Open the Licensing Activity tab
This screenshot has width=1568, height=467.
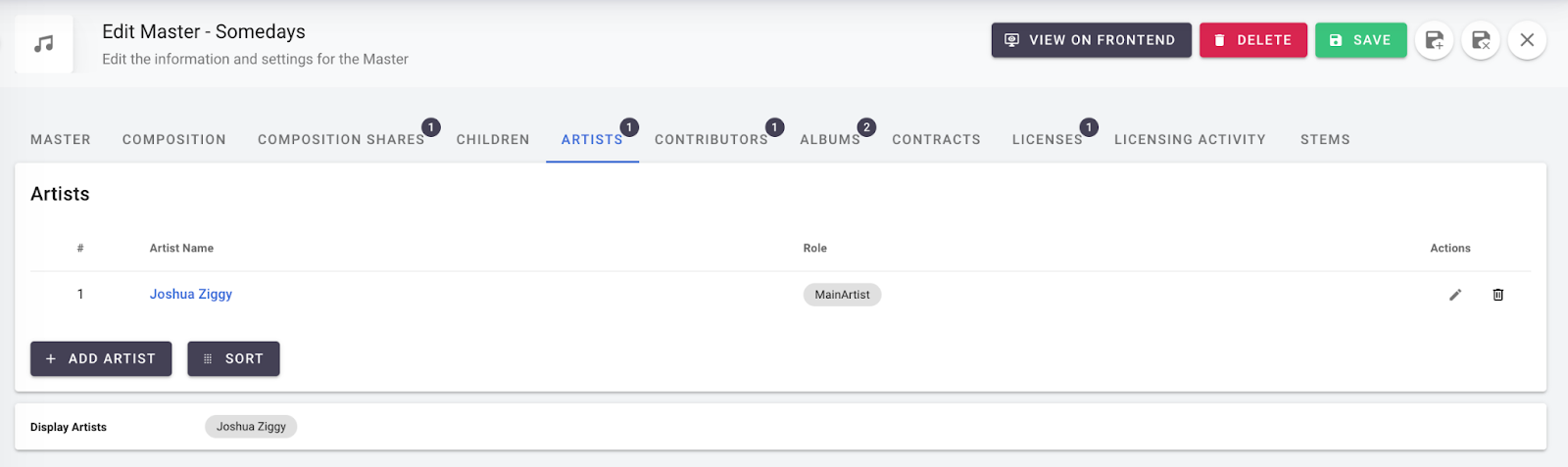click(x=1190, y=140)
